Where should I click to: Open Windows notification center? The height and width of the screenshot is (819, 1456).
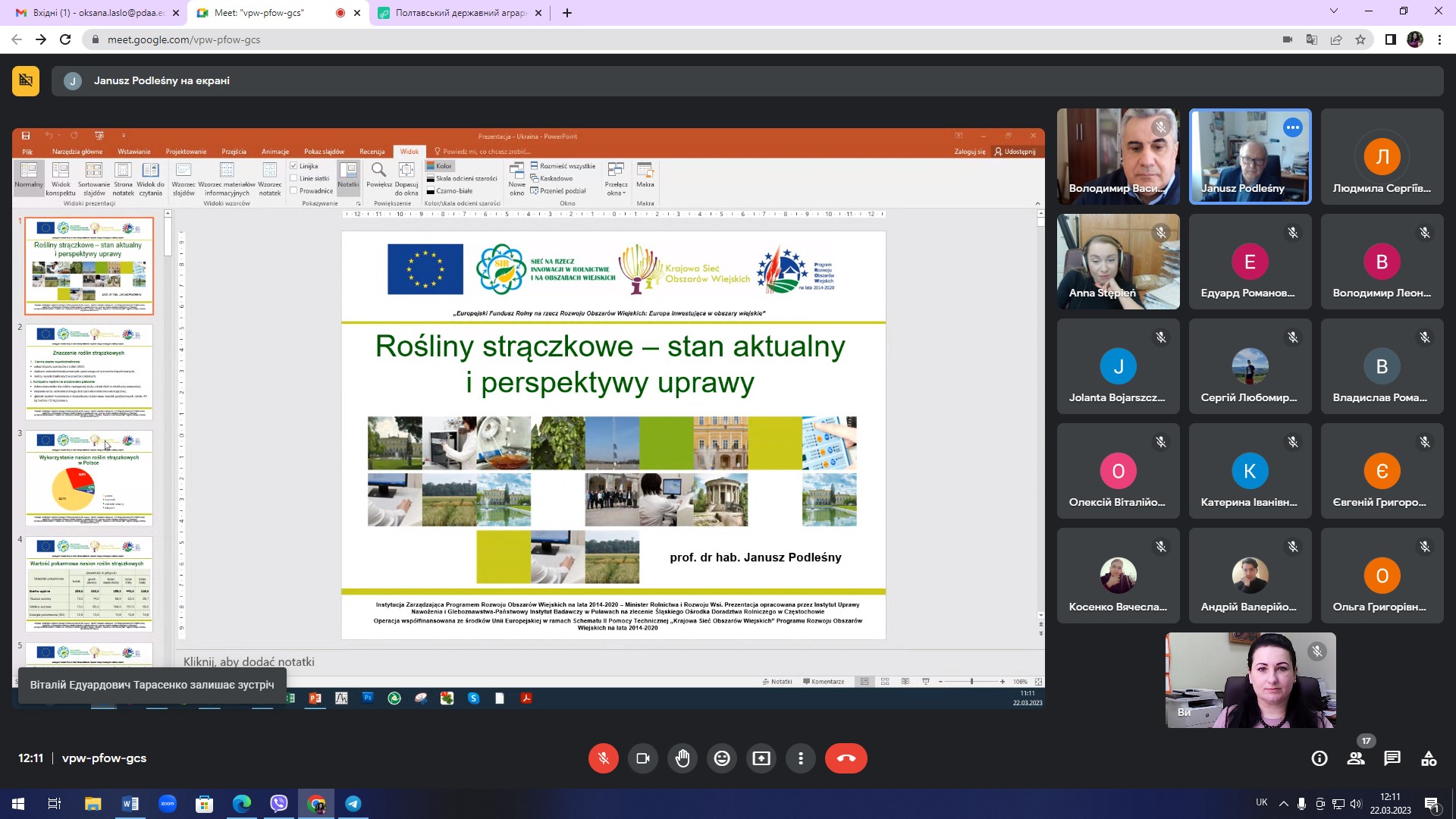(x=1432, y=804)
